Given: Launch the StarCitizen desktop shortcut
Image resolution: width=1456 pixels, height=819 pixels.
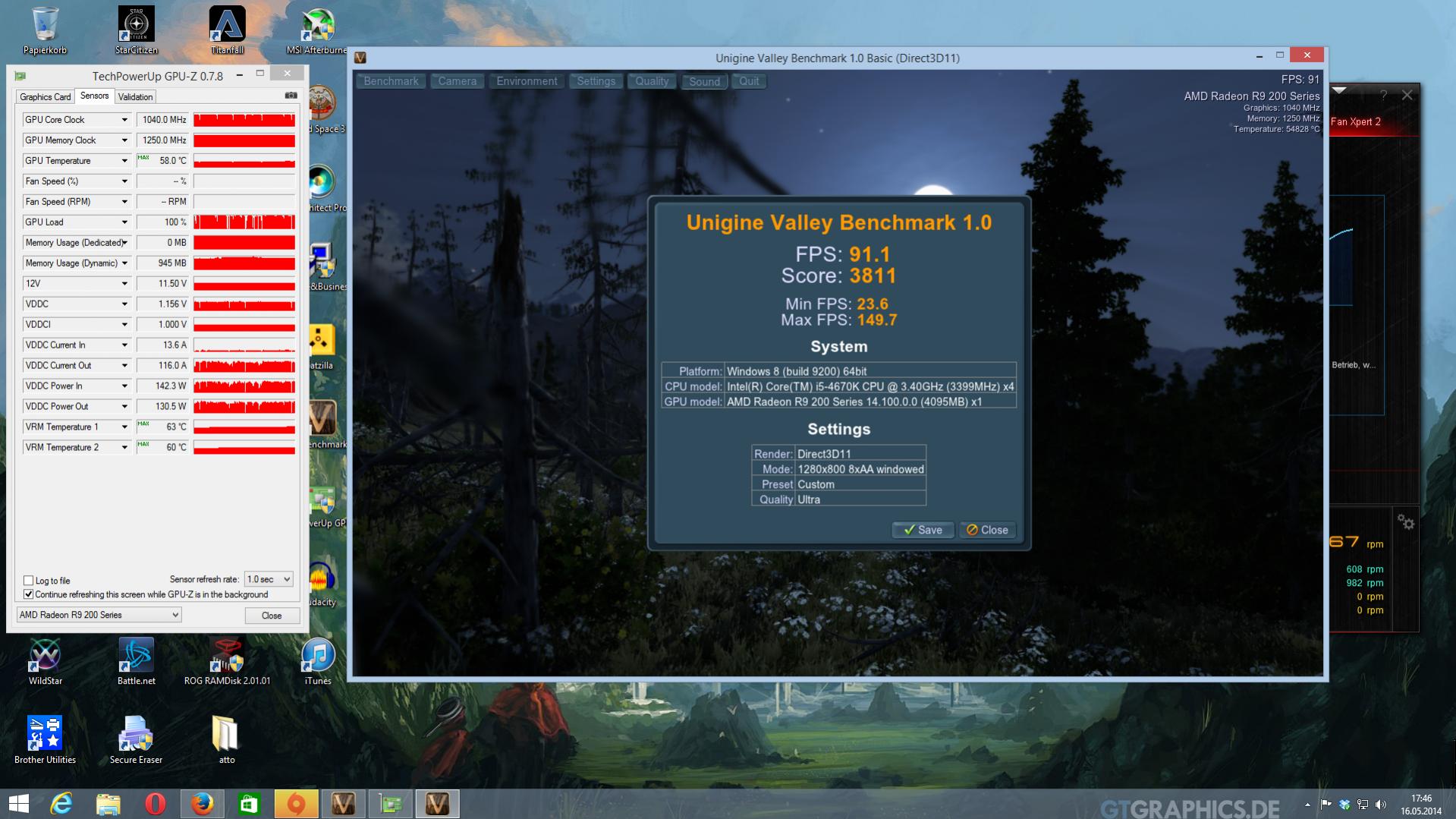Looking at the screenshot, I should click(x=137, y=30).
